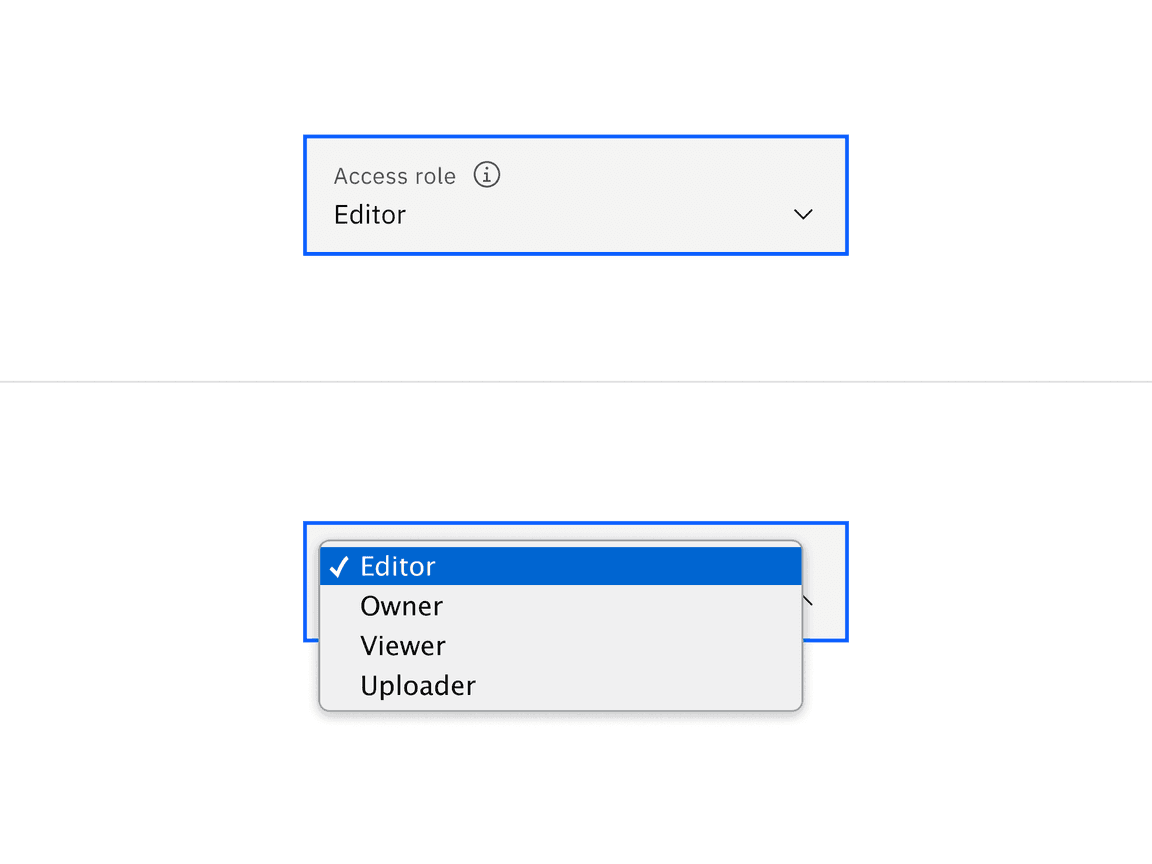Select Uploader from the open list
The height and width of the screenshot is (864, 1152).
pyautogui.click(x=417, y=685)
